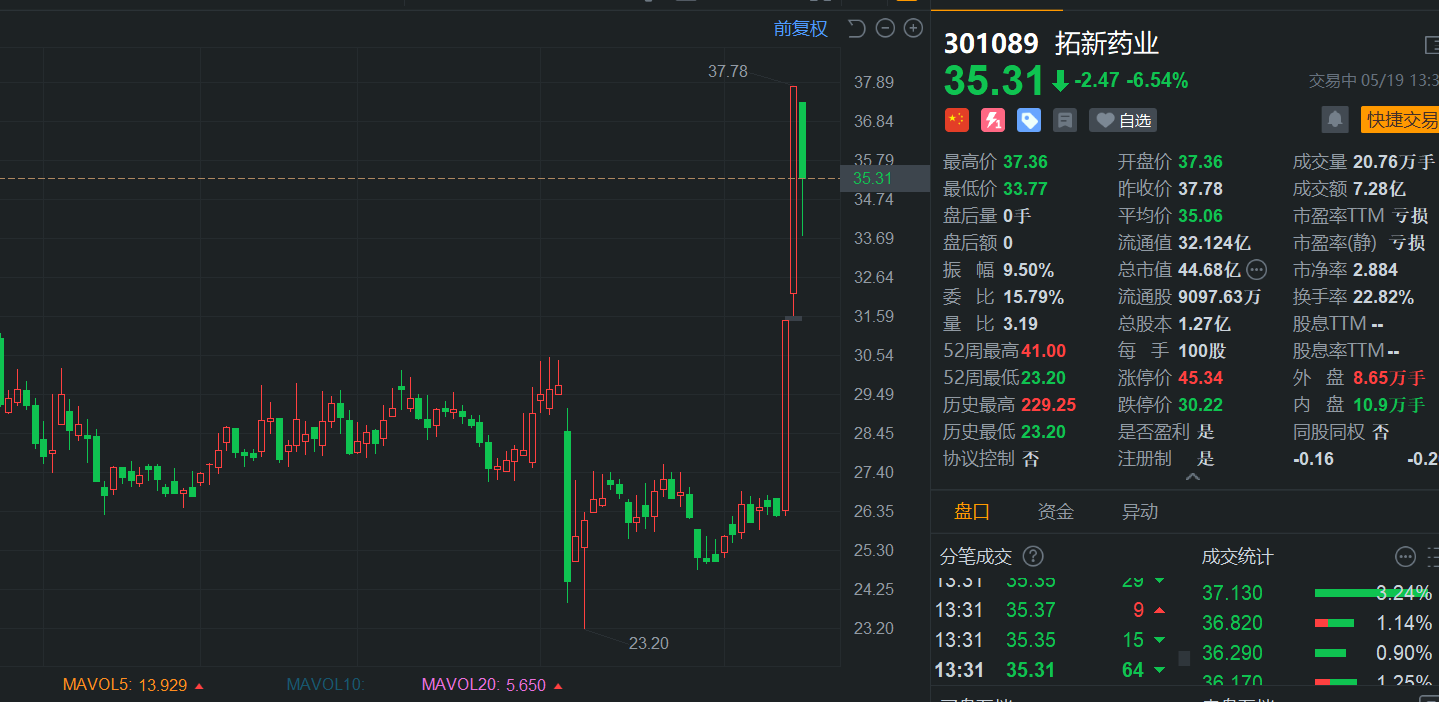Image resolution: width=1439 pixels, height=702 pixels.
Task: Open the blue tag label icon
Action: pos(1028,119)
